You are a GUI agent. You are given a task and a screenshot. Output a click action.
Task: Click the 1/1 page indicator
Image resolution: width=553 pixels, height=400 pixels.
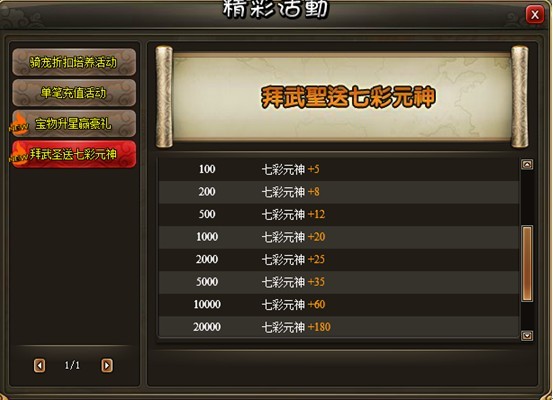coord(72,365)
